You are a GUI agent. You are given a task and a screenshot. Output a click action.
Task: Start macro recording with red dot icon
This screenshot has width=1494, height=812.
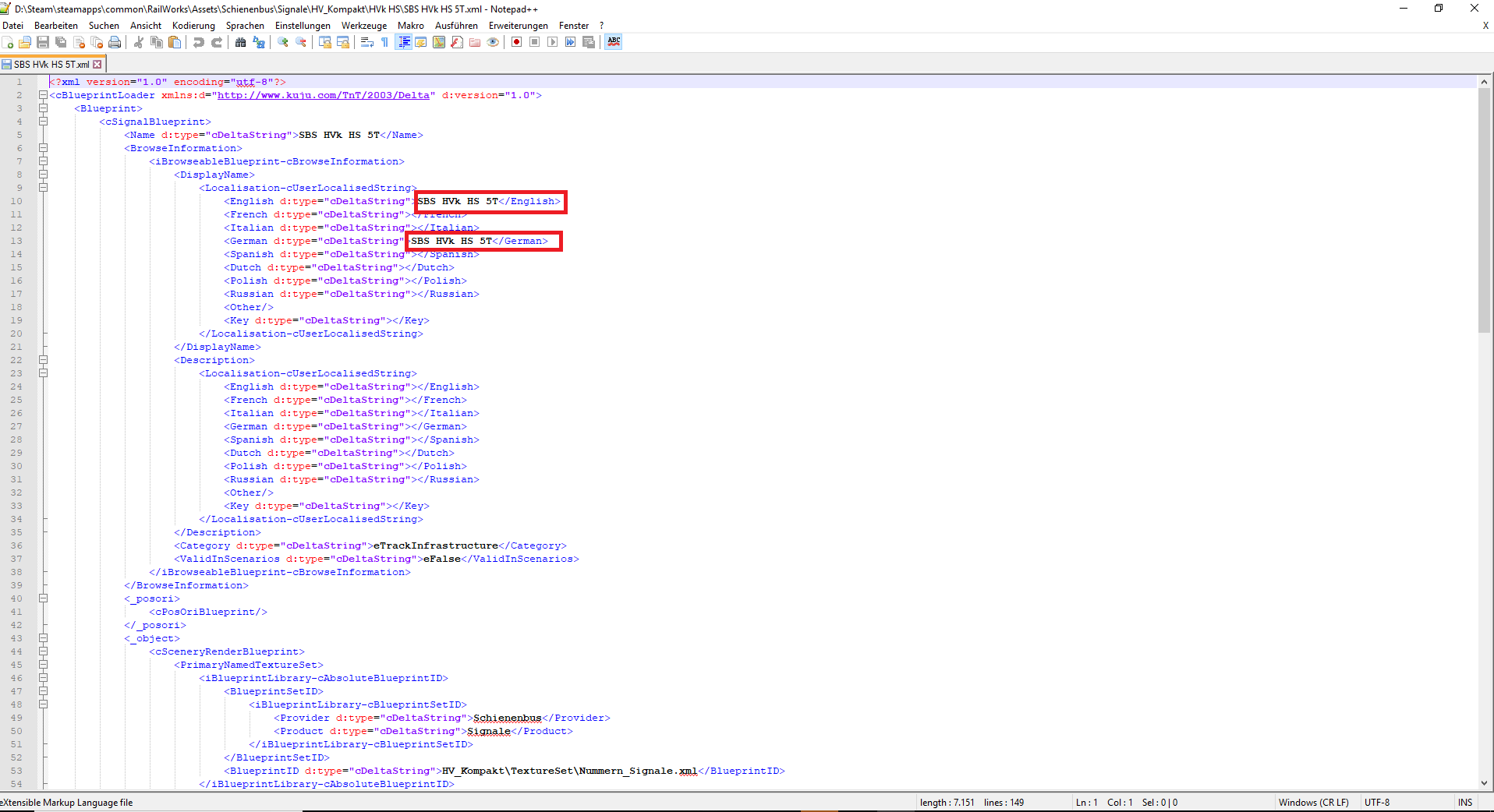click(x=516, y=42)
